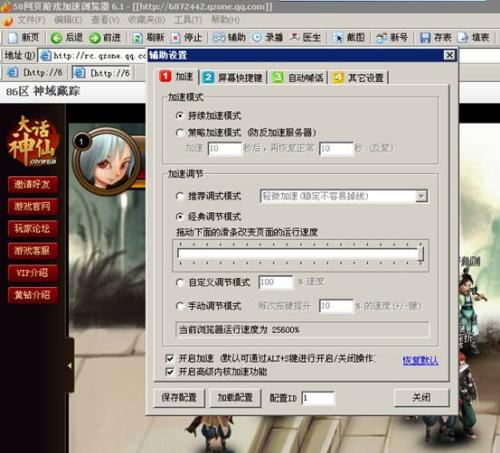Collapse the left sidebar arrow handle
Image resolution: width=500 pixels, height=453 pixels.
[69, 365]
